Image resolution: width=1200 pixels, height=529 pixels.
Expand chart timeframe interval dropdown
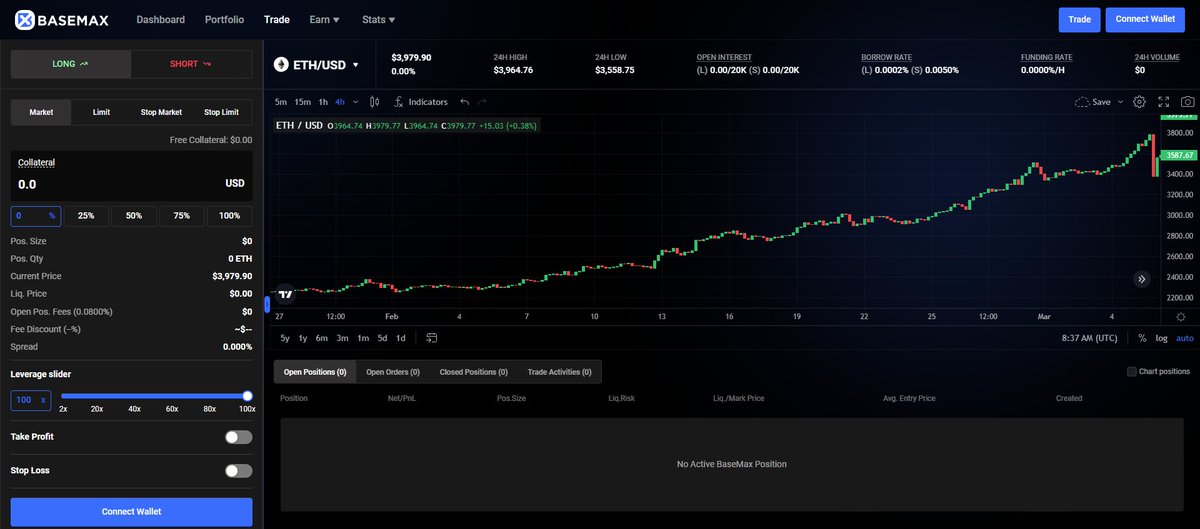[x=356, y=102]
